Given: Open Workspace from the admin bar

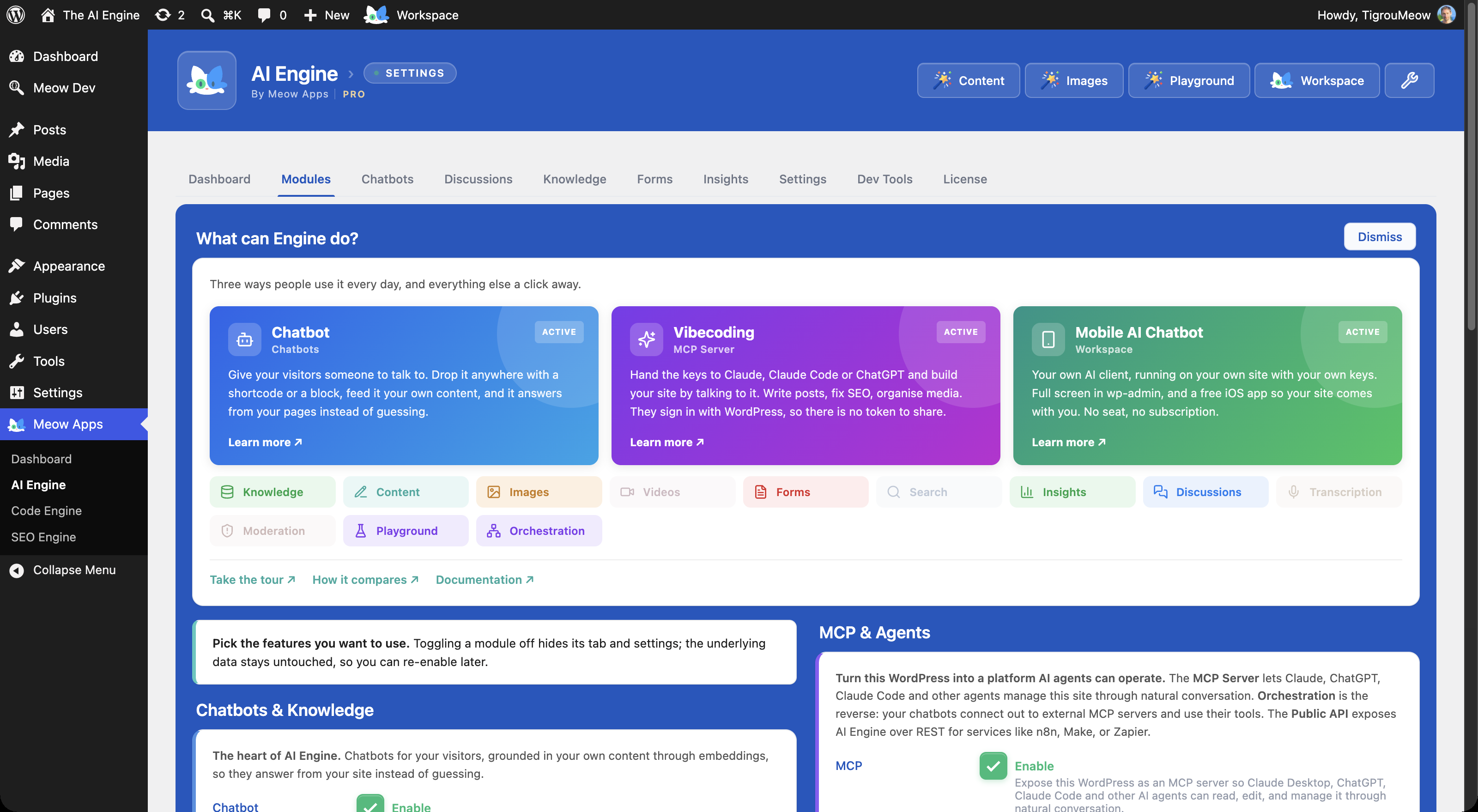Looking at the screenshot, I should pos(411,15).
